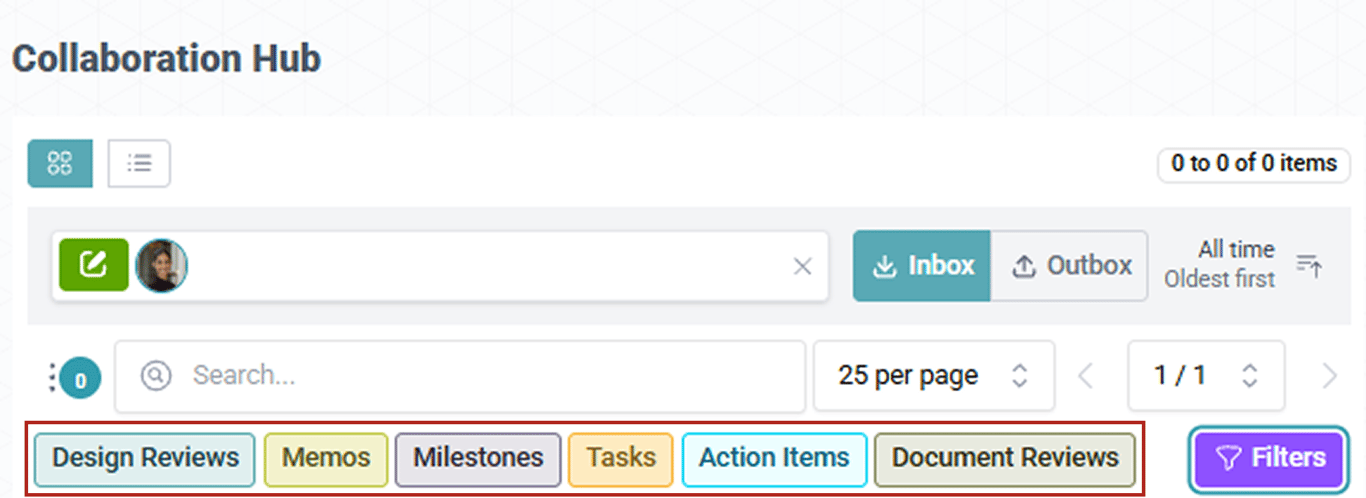Toggle sort order icon beside Oldest first

[x=1309, y=265]
